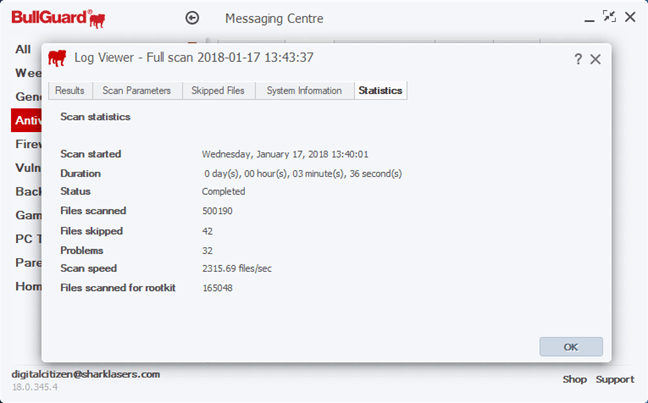Select the Statistics tab
Image resolution: width=648 pixels, height=403 pixels.
pos(380,90)
